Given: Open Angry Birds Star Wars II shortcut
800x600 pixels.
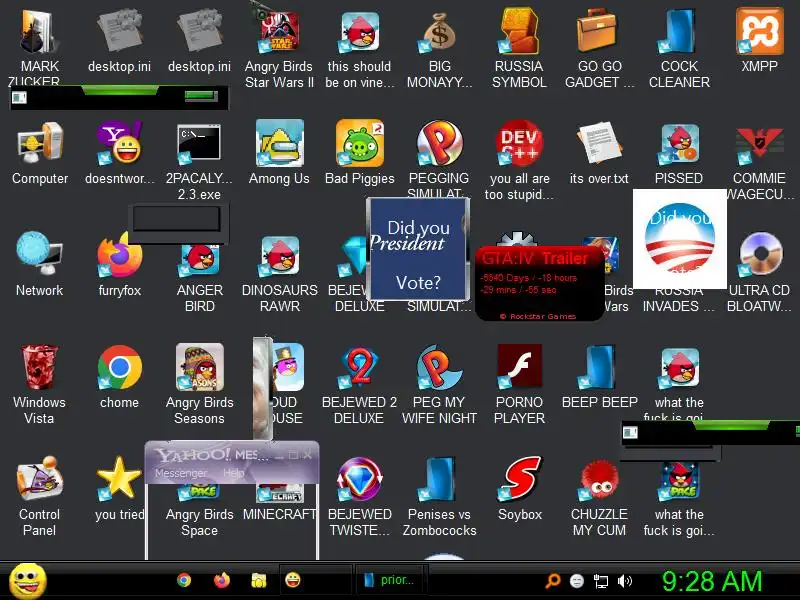Looking at the screenshot, I should click(279, 33).
